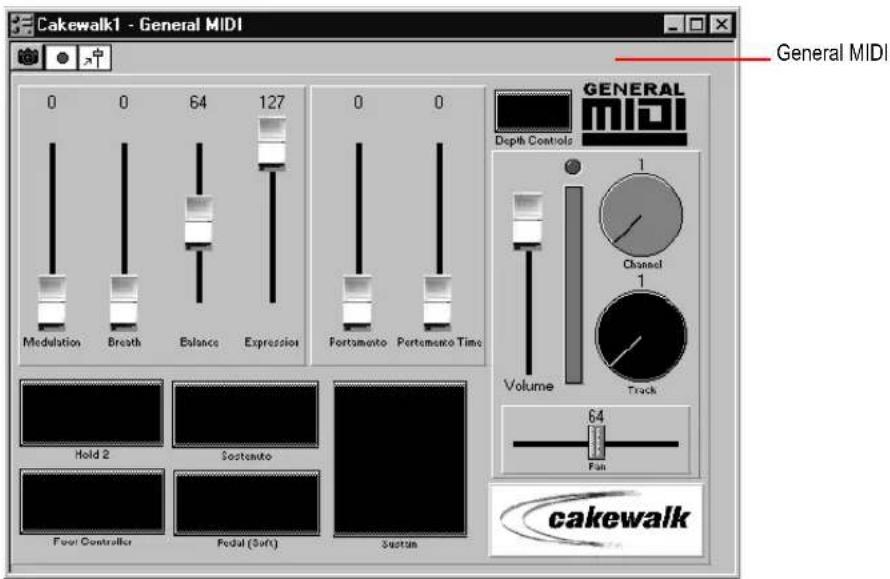Toggle the Depth Controls button
Image resolution: width=890 pixels, height=579 pixels.
click(533, 112)
